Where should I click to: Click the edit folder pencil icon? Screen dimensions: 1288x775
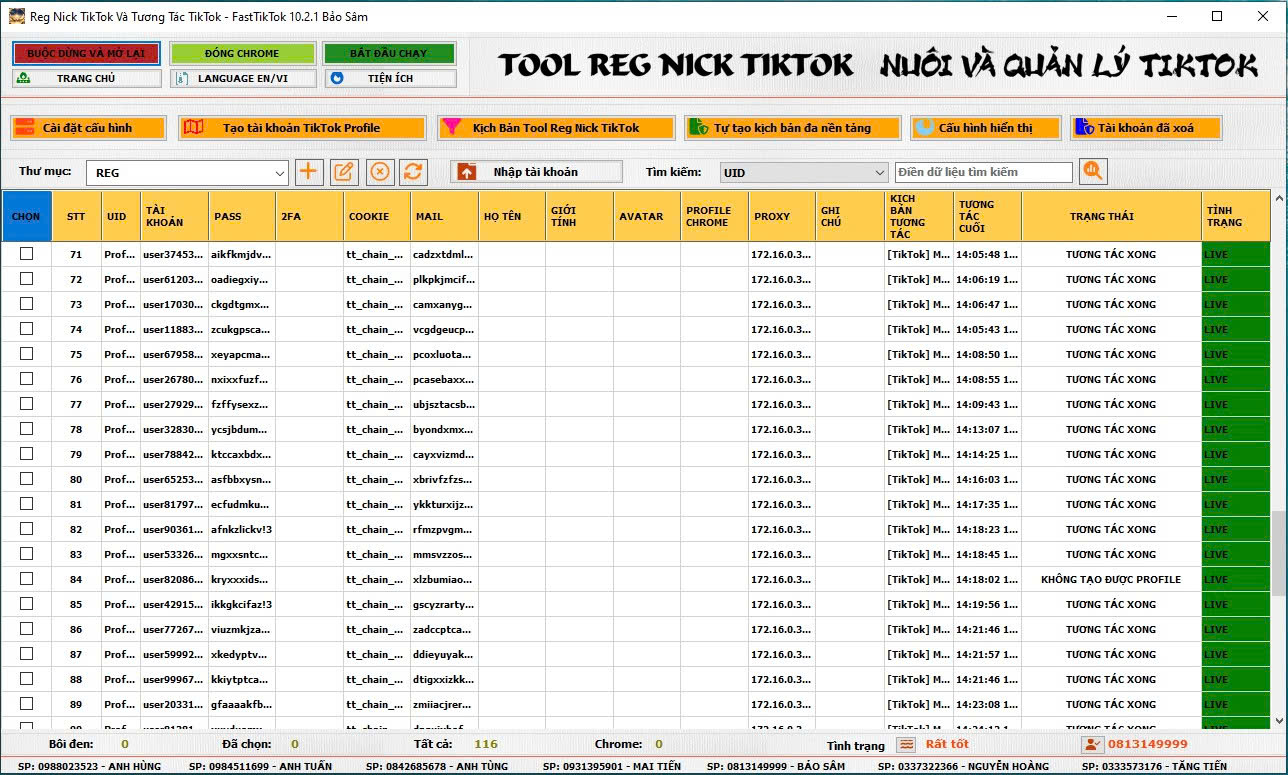coord(343,171)
